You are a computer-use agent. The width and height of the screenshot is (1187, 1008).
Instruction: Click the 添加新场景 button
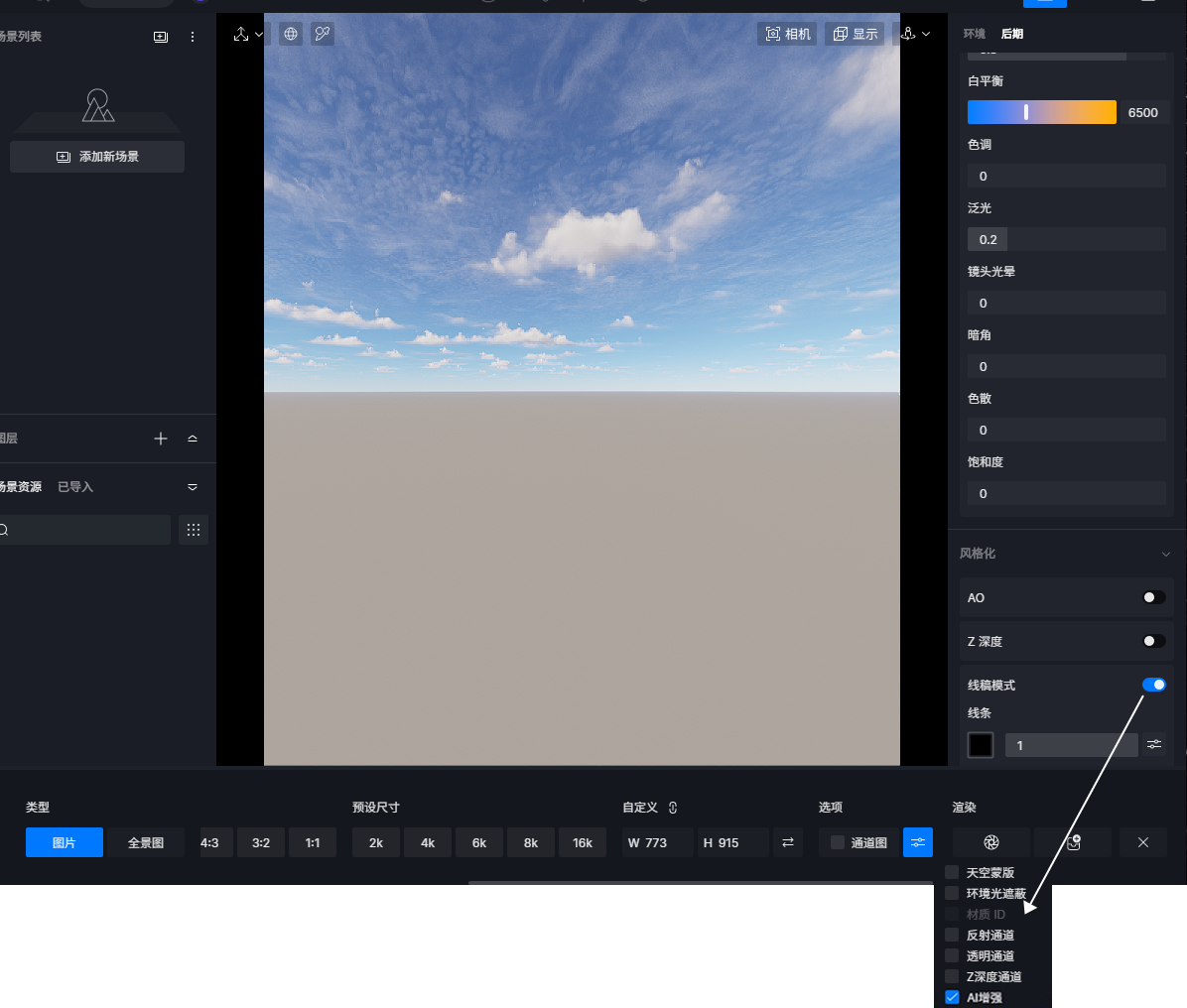[x=97, y=157]
